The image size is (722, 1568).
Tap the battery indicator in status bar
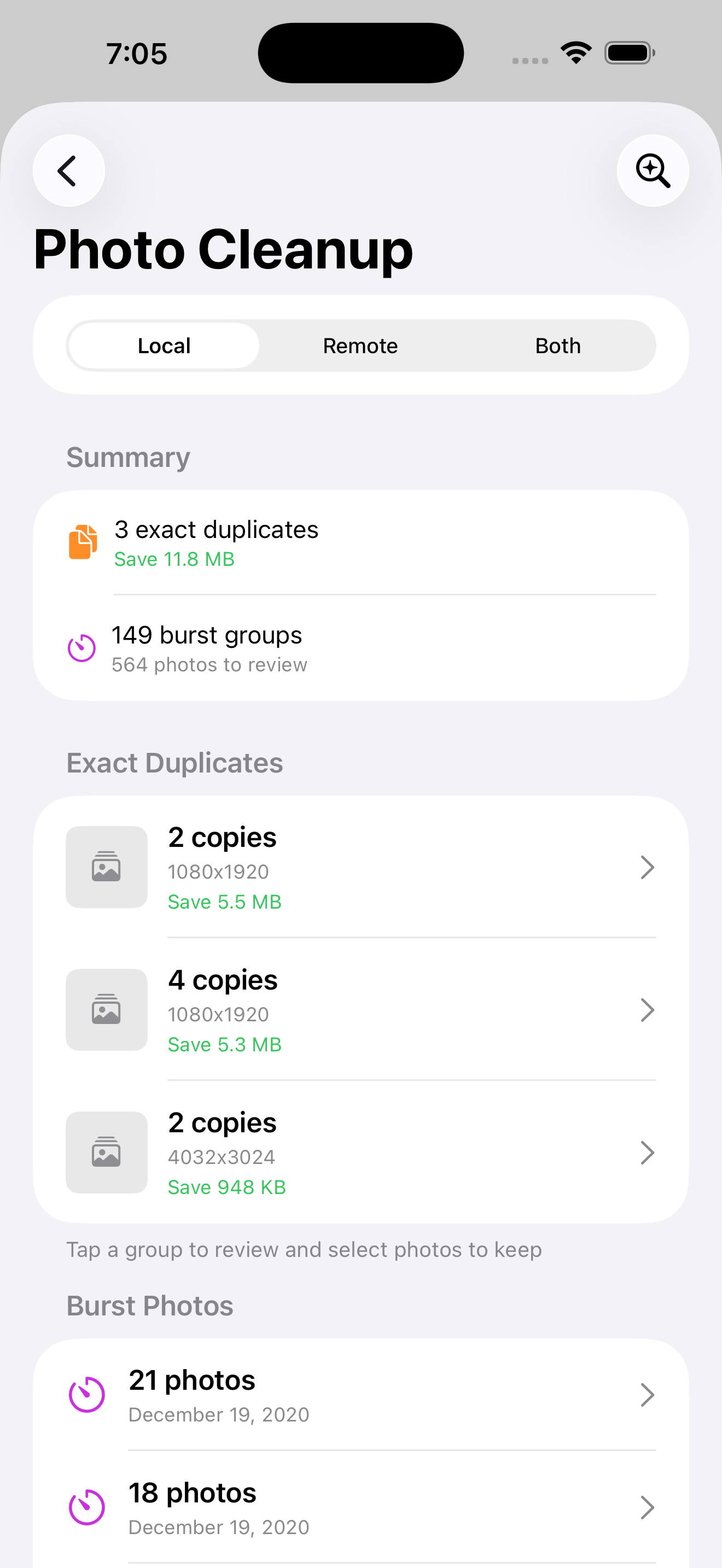[x=629, y=53]
